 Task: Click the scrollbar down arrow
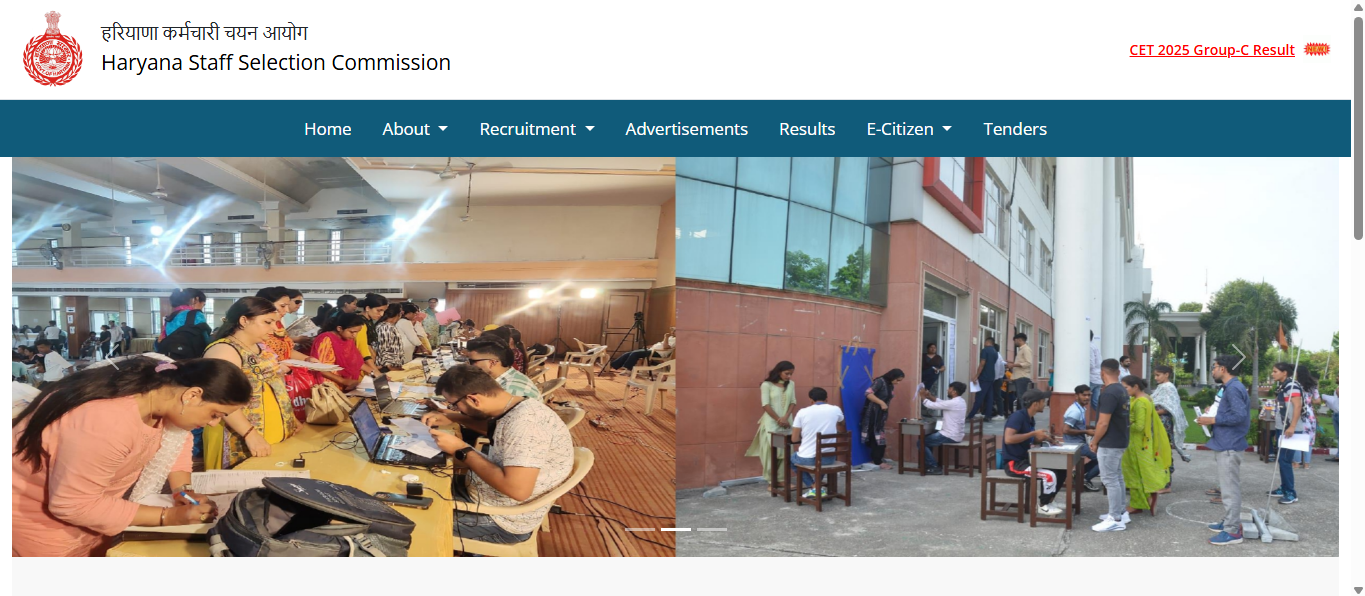tap(1357, 588)
